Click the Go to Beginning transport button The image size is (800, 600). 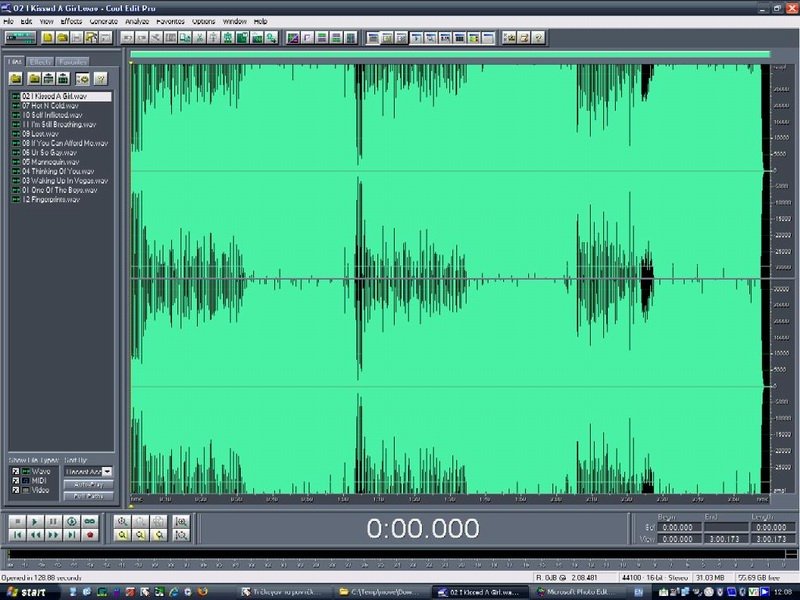pyautogui.click(x=16, y=535)
